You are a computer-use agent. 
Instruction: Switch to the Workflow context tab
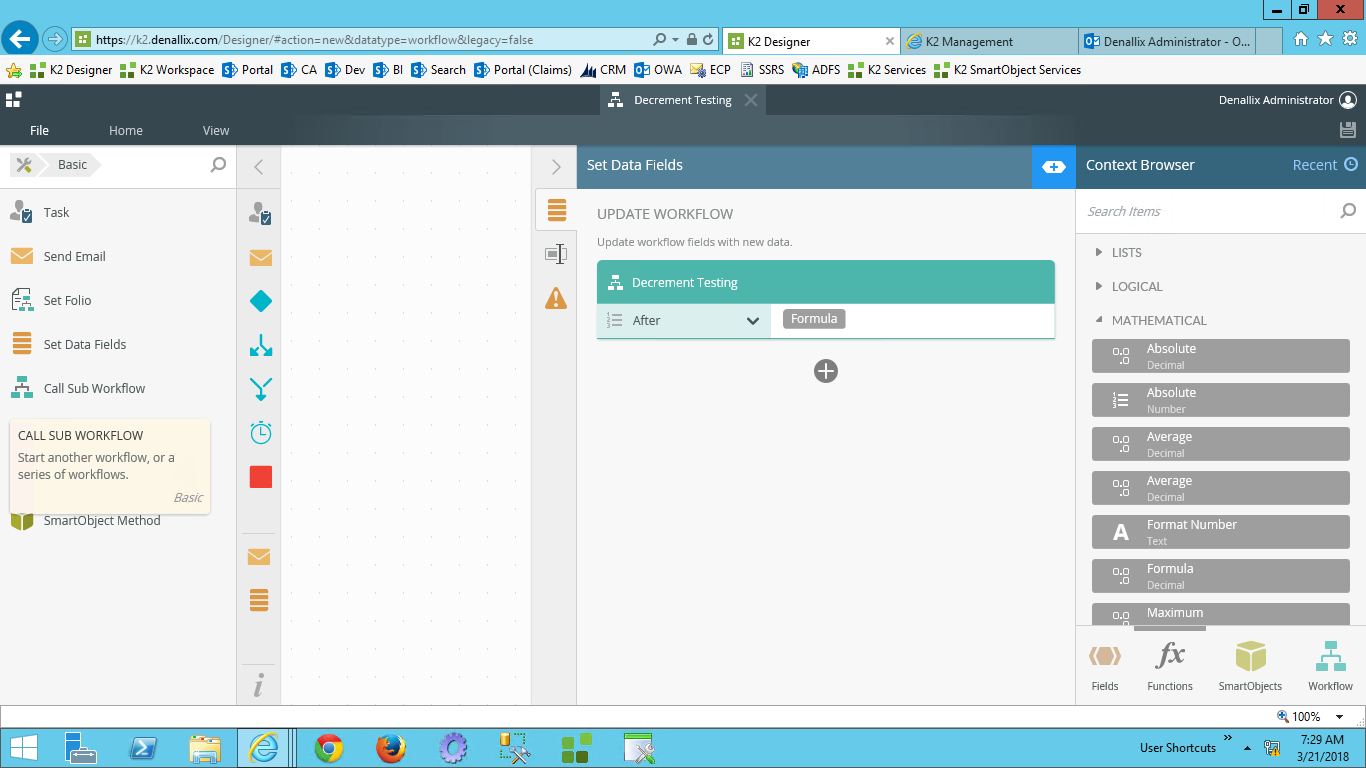point(1330,667)
